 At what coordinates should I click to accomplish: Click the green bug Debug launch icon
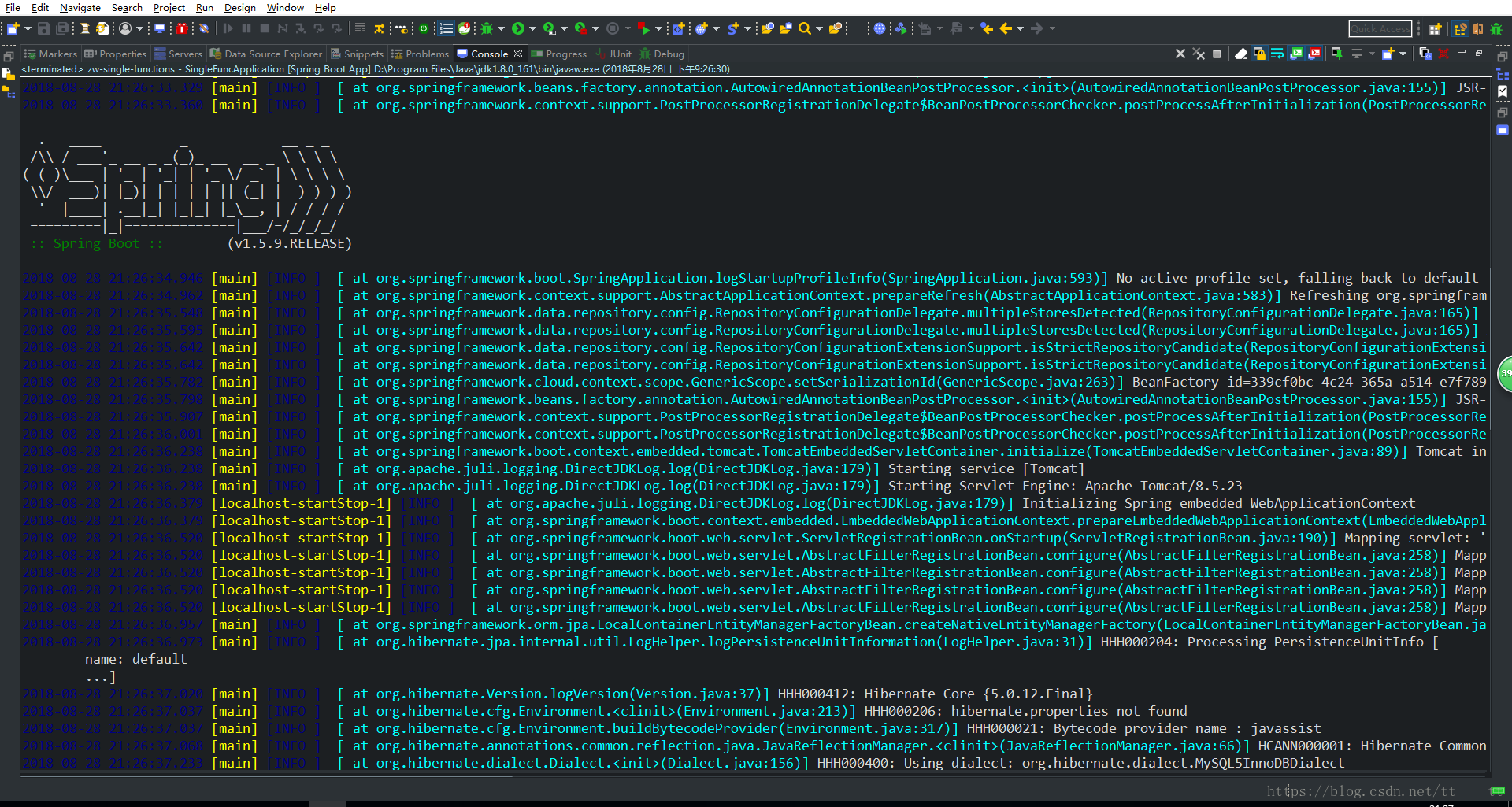coord(487,29)
